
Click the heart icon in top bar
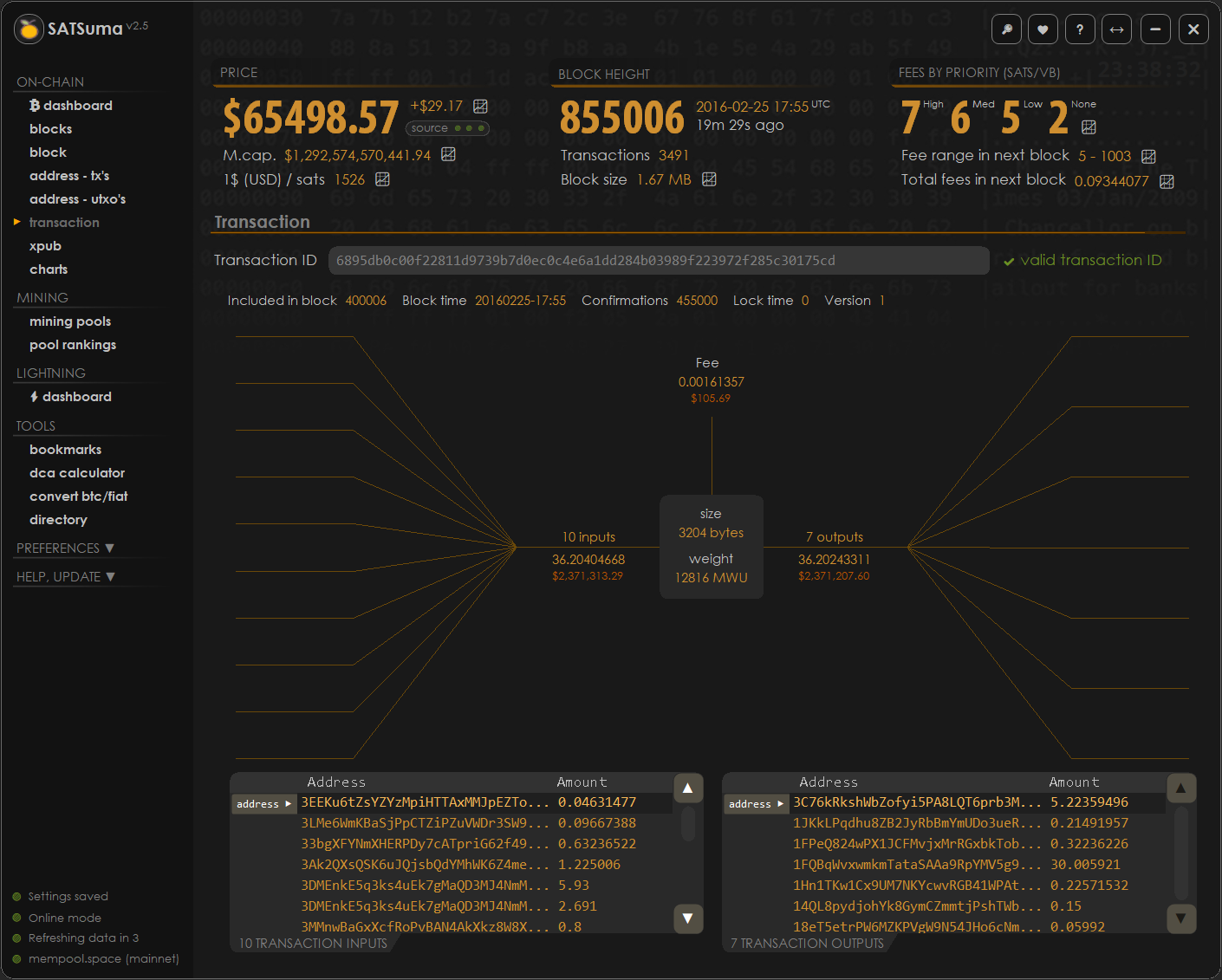click(1043, 29)
